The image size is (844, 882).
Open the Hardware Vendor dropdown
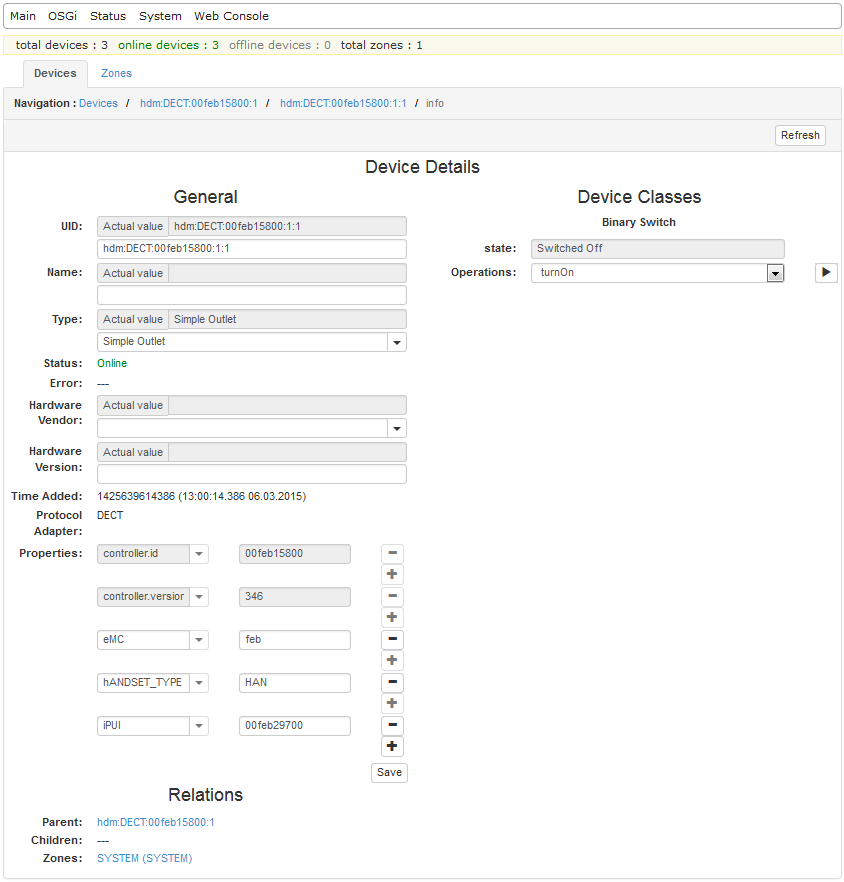397,428
